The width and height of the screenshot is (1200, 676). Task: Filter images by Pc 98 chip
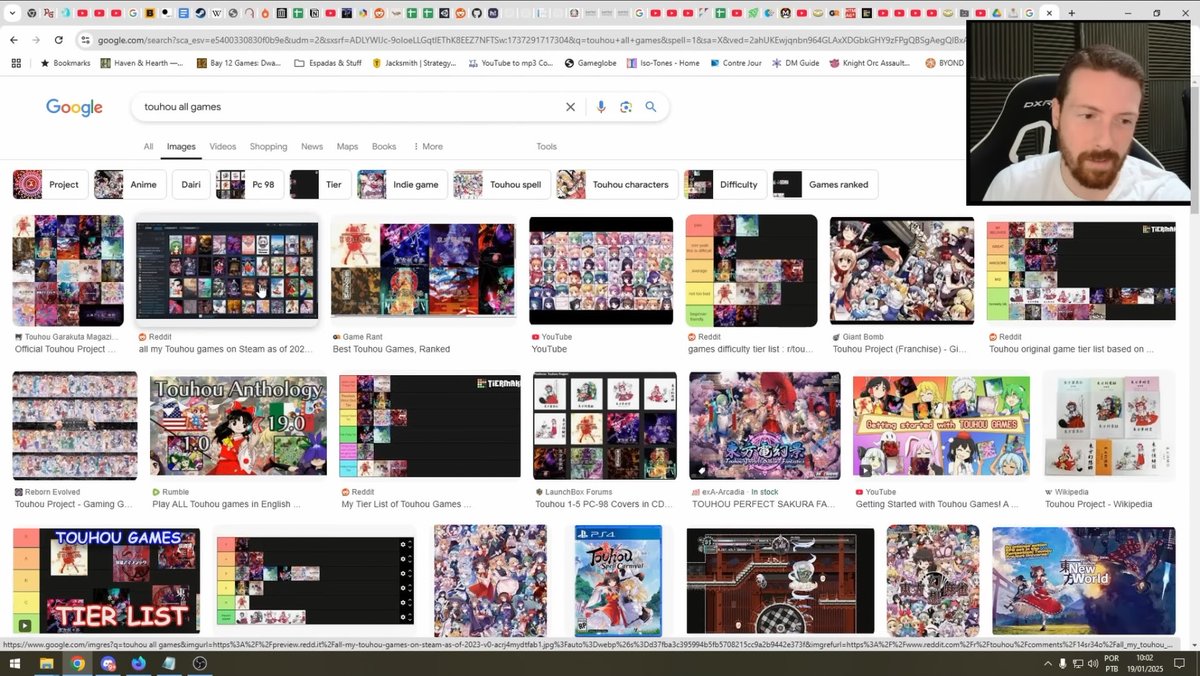pos(249,185)
